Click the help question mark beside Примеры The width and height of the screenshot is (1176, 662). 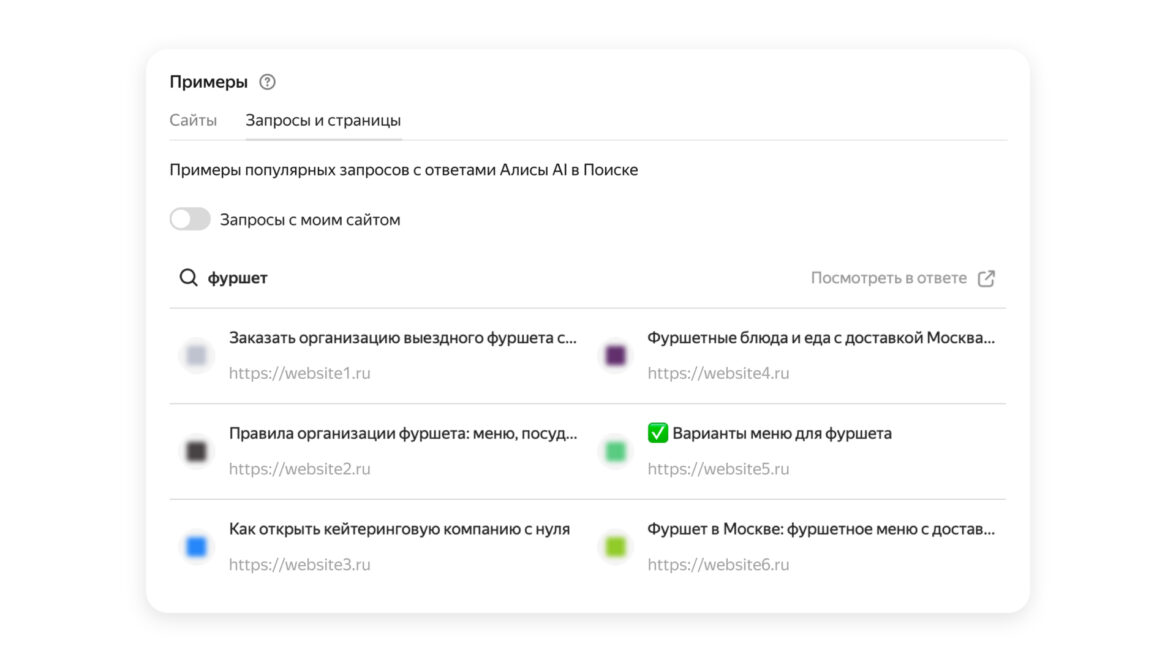click(x=267, y=82)
